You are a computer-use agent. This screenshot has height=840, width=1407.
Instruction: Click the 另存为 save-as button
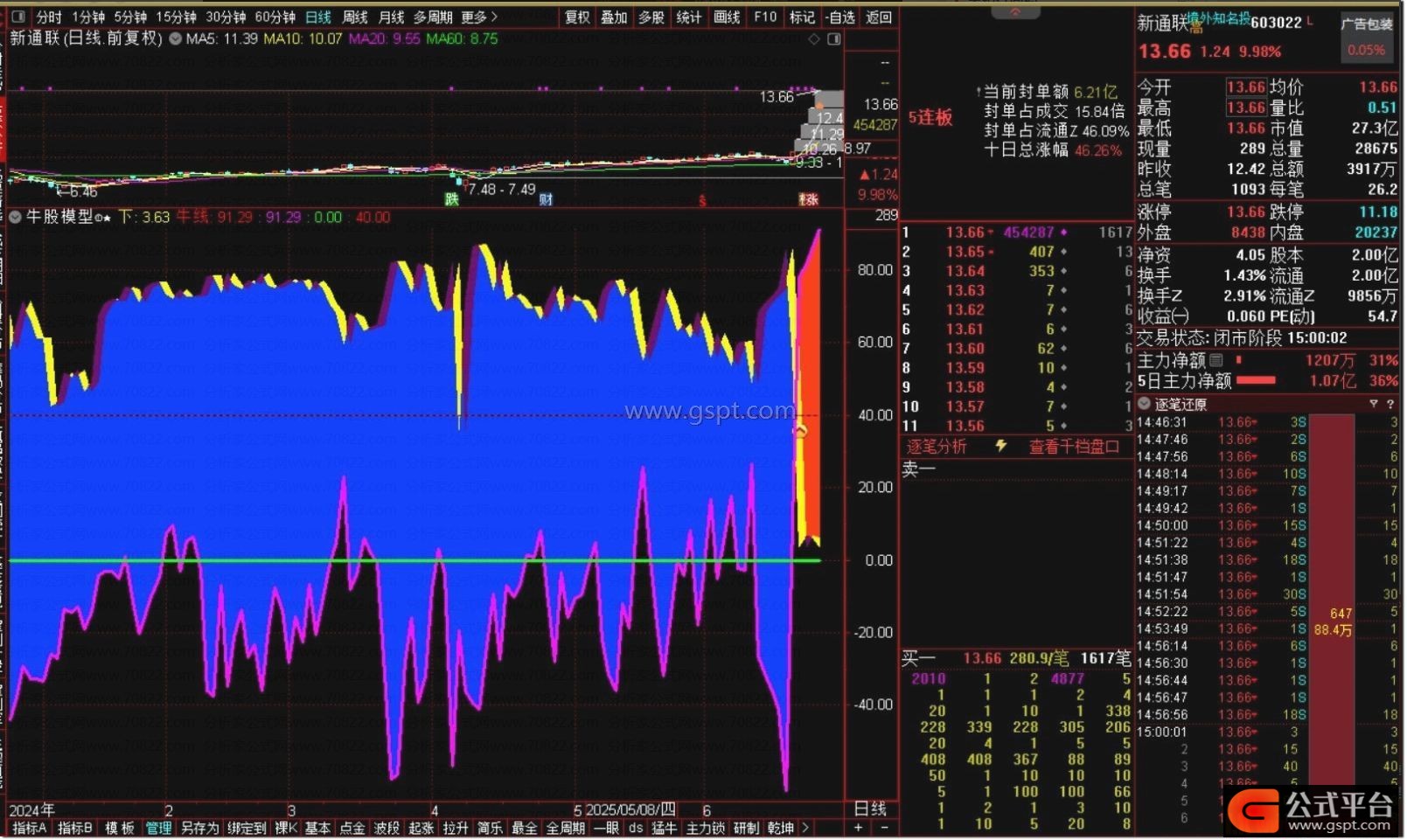click(x=199, y=828)
